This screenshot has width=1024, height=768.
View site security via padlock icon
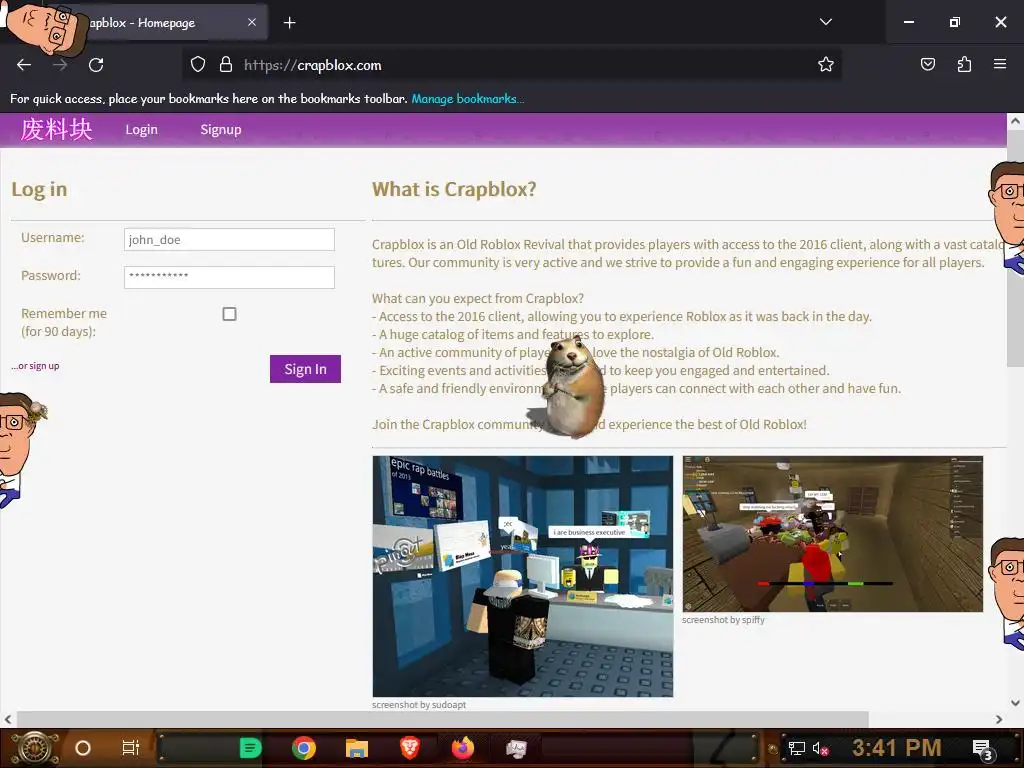225,65
